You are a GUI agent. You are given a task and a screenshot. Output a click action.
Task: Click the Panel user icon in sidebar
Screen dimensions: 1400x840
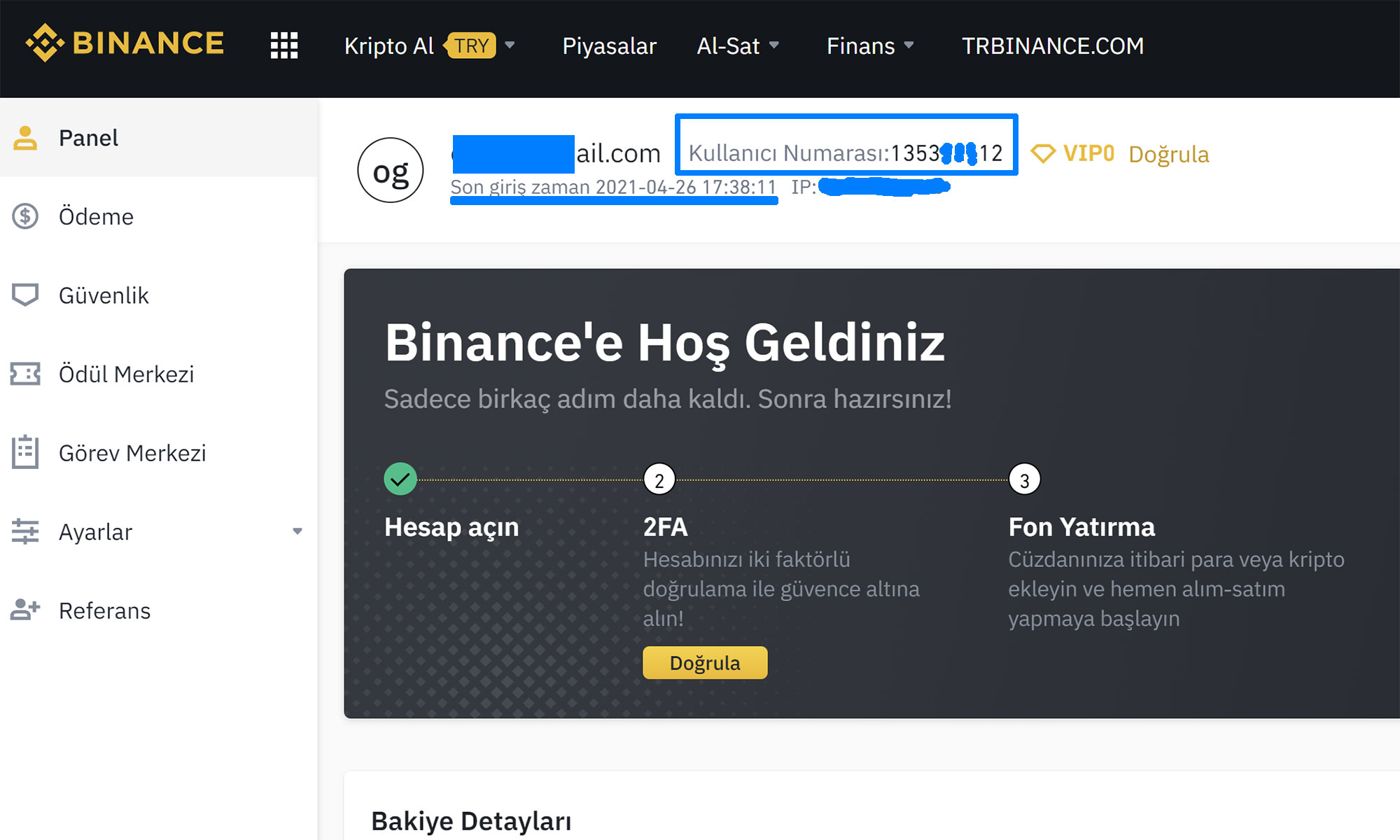(x=25, y=138)
